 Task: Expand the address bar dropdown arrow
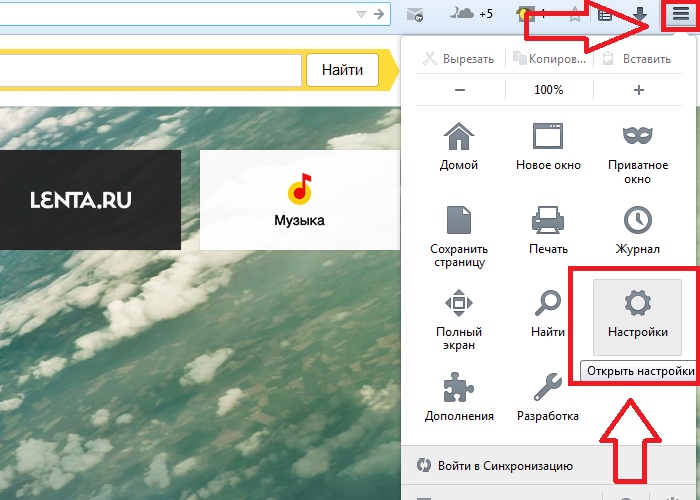361,14
